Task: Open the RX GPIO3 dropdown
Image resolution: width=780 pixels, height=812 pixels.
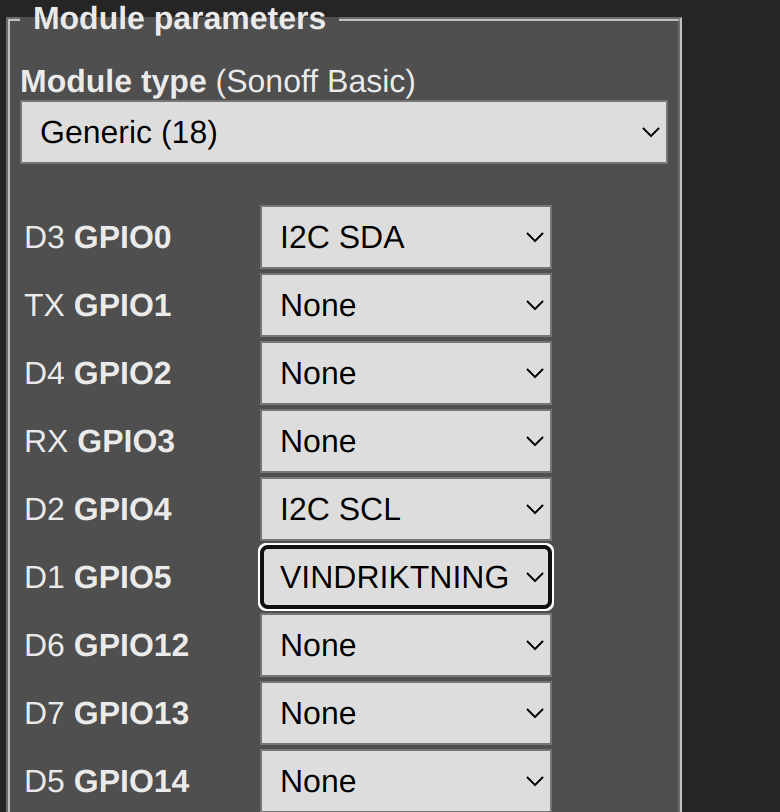Action: click(x=406, y=441)
